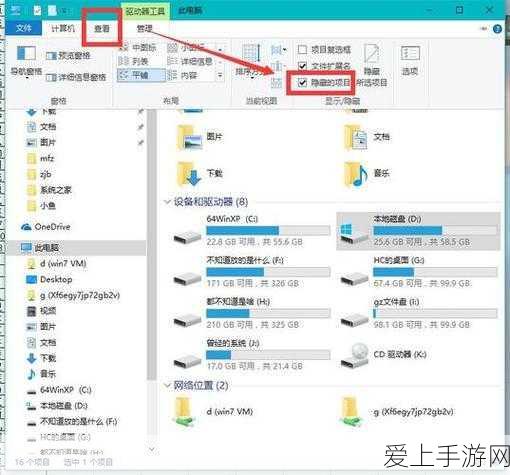Collapse the 设备和驱动器 (8) group

(x=167, y=202)
